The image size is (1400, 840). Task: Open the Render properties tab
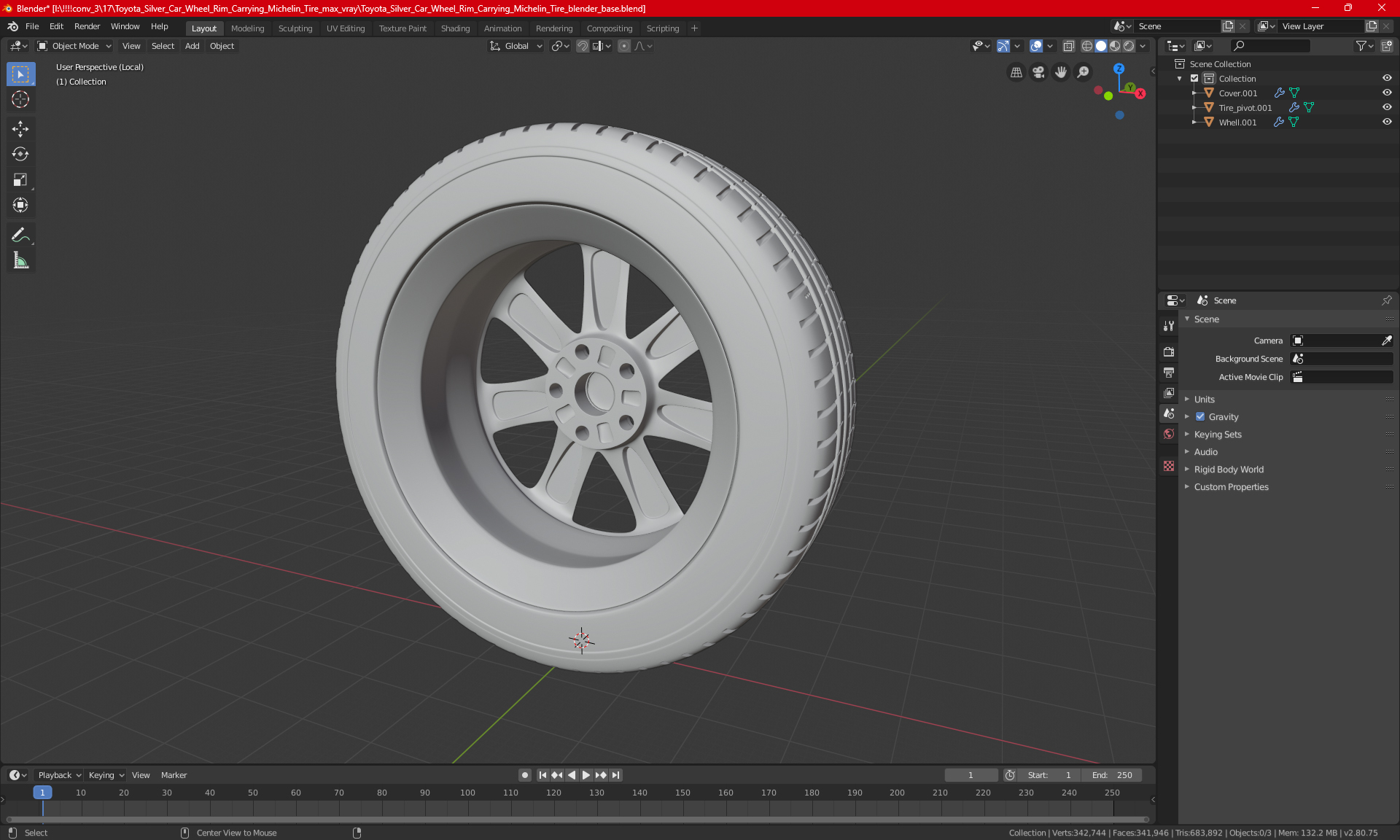coord(1169,351)
